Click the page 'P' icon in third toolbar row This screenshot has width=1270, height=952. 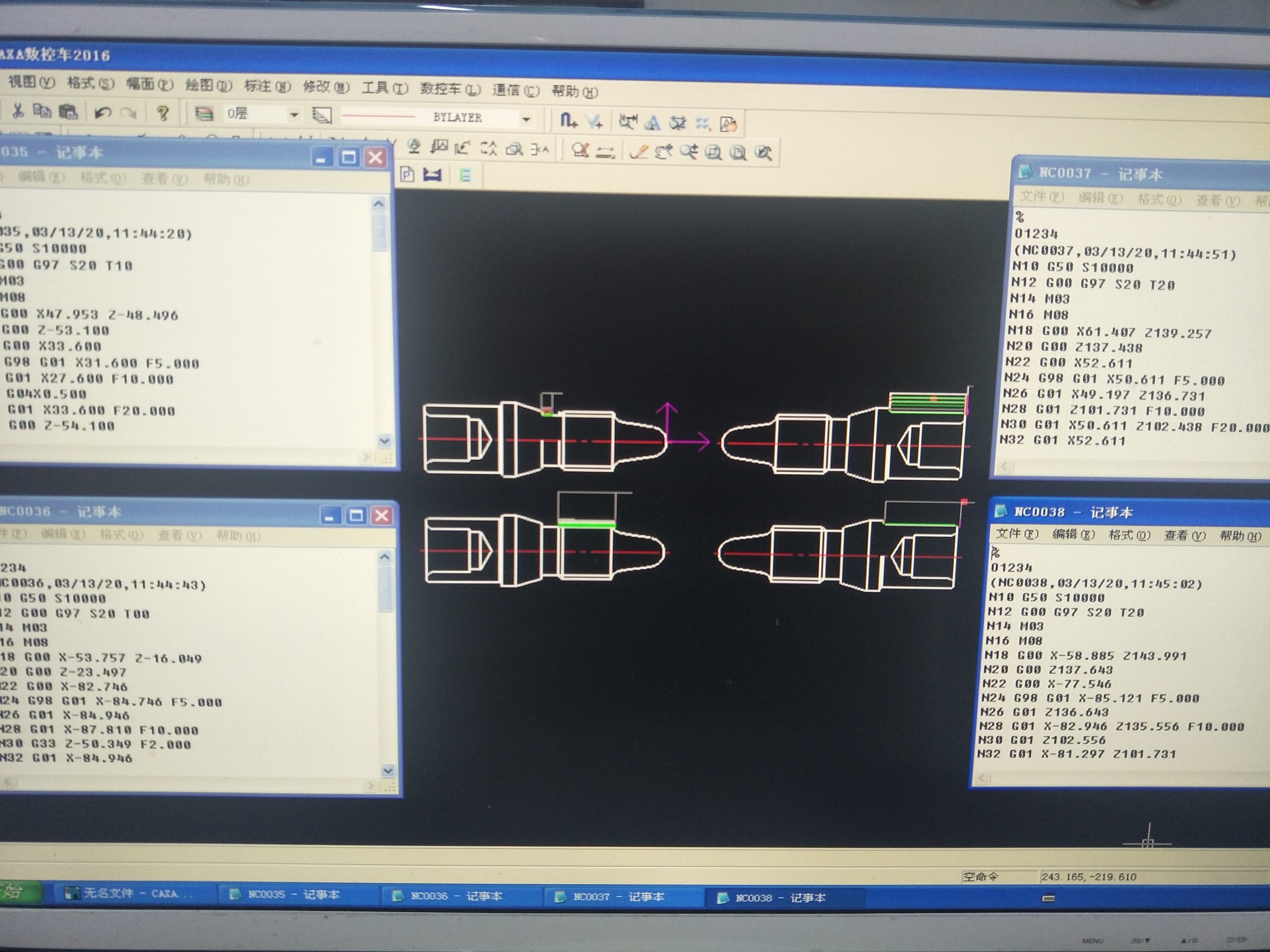tap(407, 174)
